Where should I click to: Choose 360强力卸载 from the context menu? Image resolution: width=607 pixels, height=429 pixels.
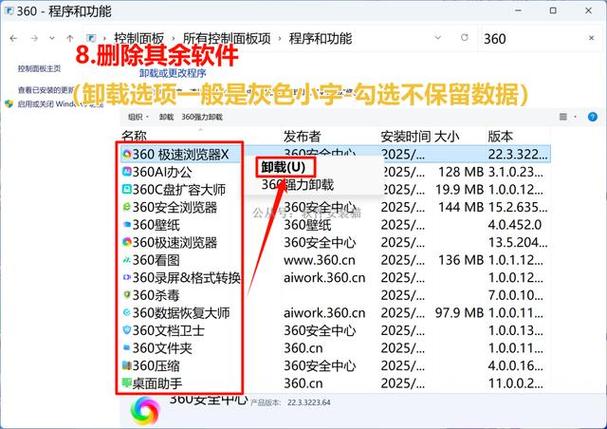tap(297, 185)
